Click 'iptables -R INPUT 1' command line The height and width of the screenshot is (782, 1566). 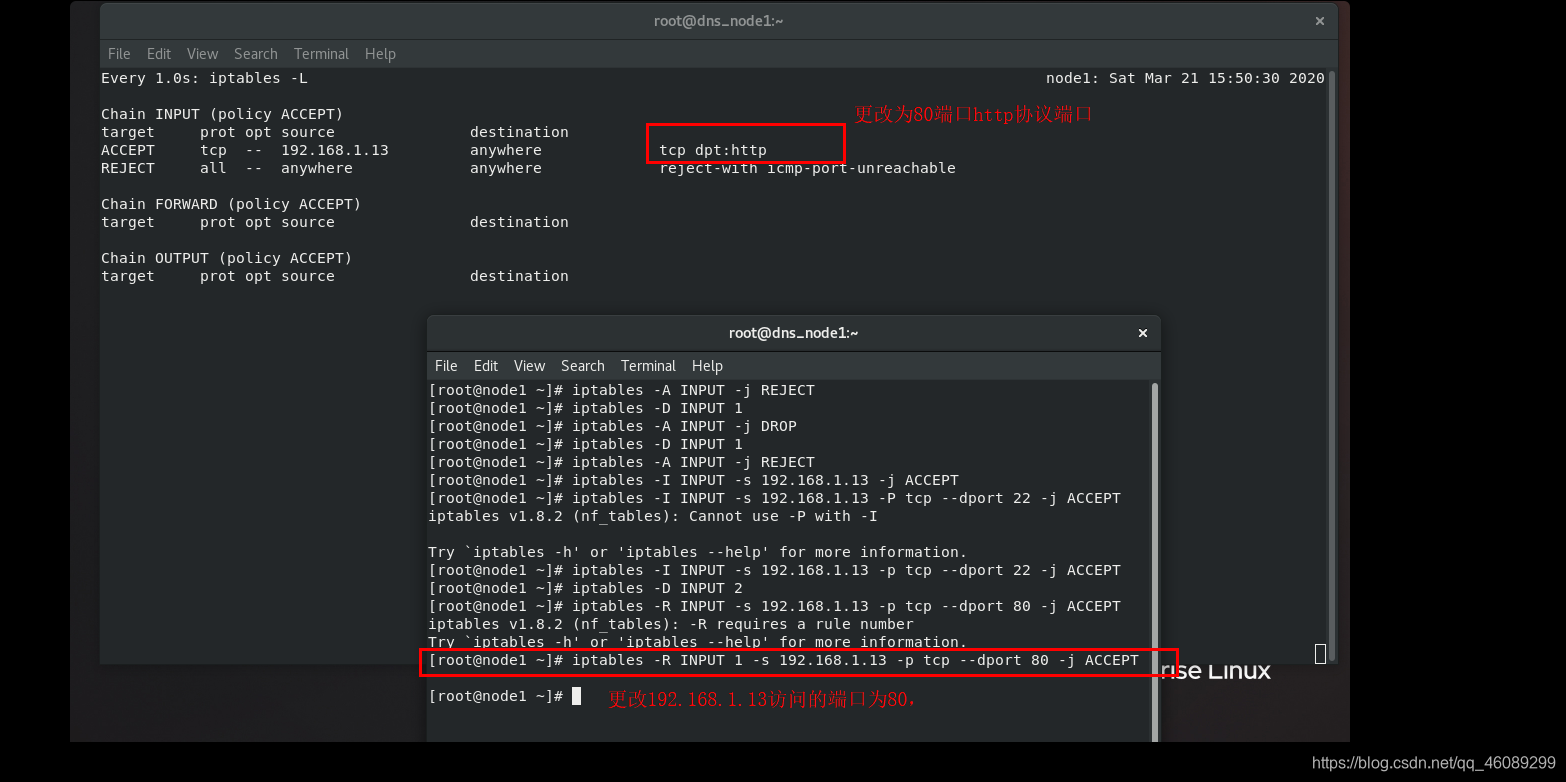[783, 660]
